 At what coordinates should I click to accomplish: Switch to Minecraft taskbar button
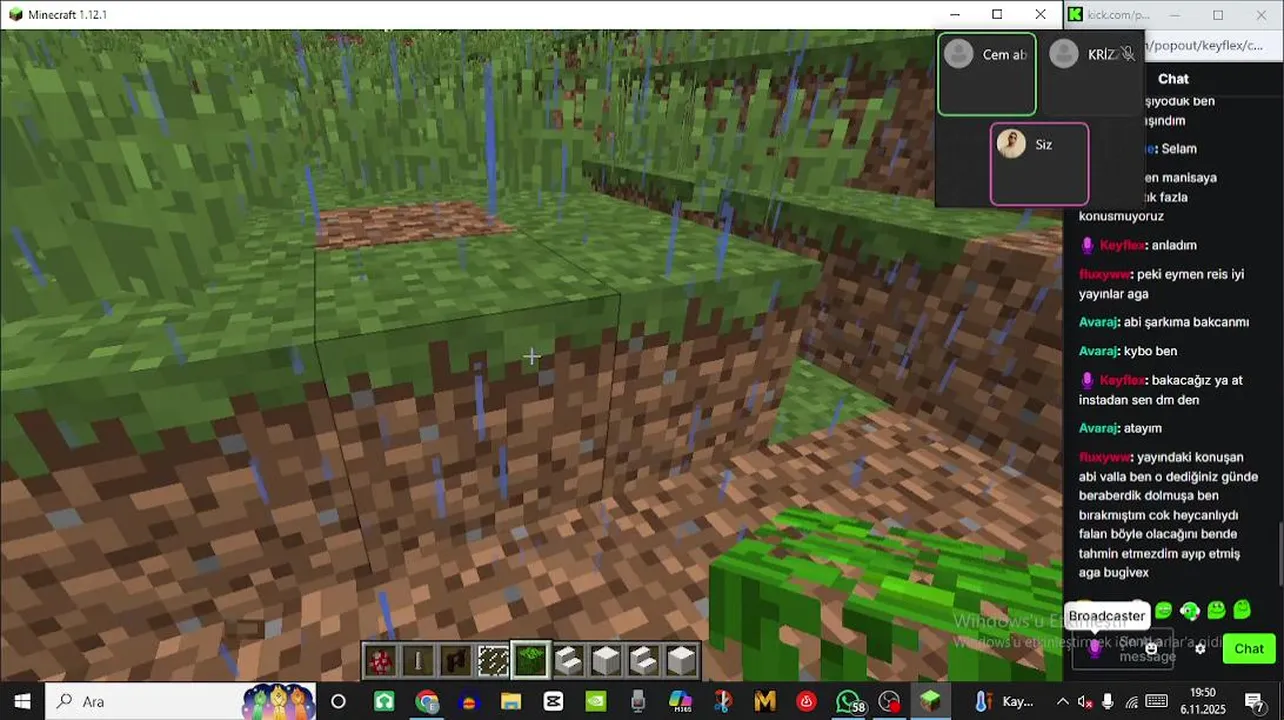(931, 701)
